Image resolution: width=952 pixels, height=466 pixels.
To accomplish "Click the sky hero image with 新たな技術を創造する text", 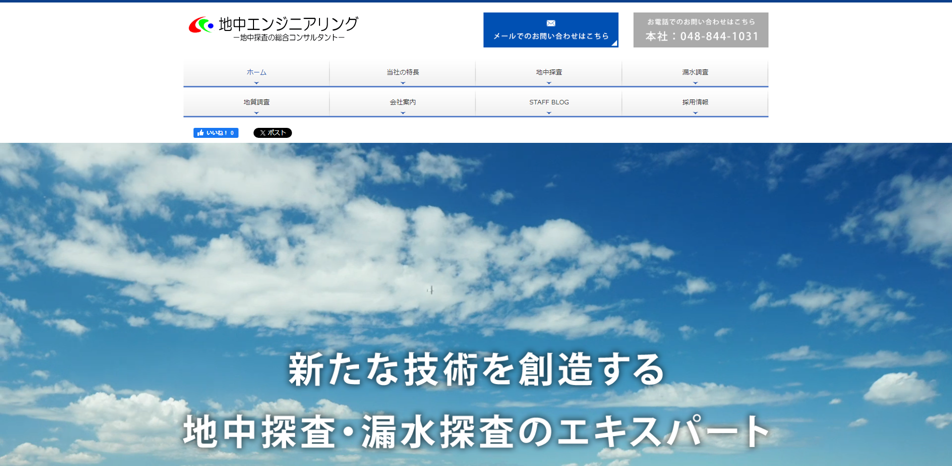I will pos(476,300).
